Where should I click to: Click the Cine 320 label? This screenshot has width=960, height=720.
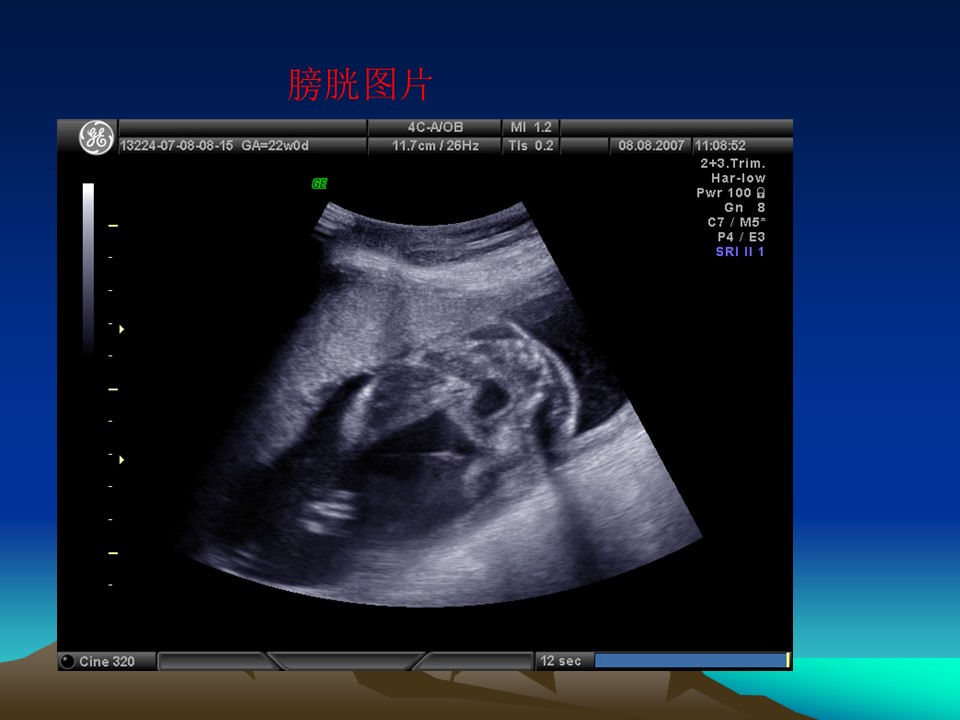point(107,661)
